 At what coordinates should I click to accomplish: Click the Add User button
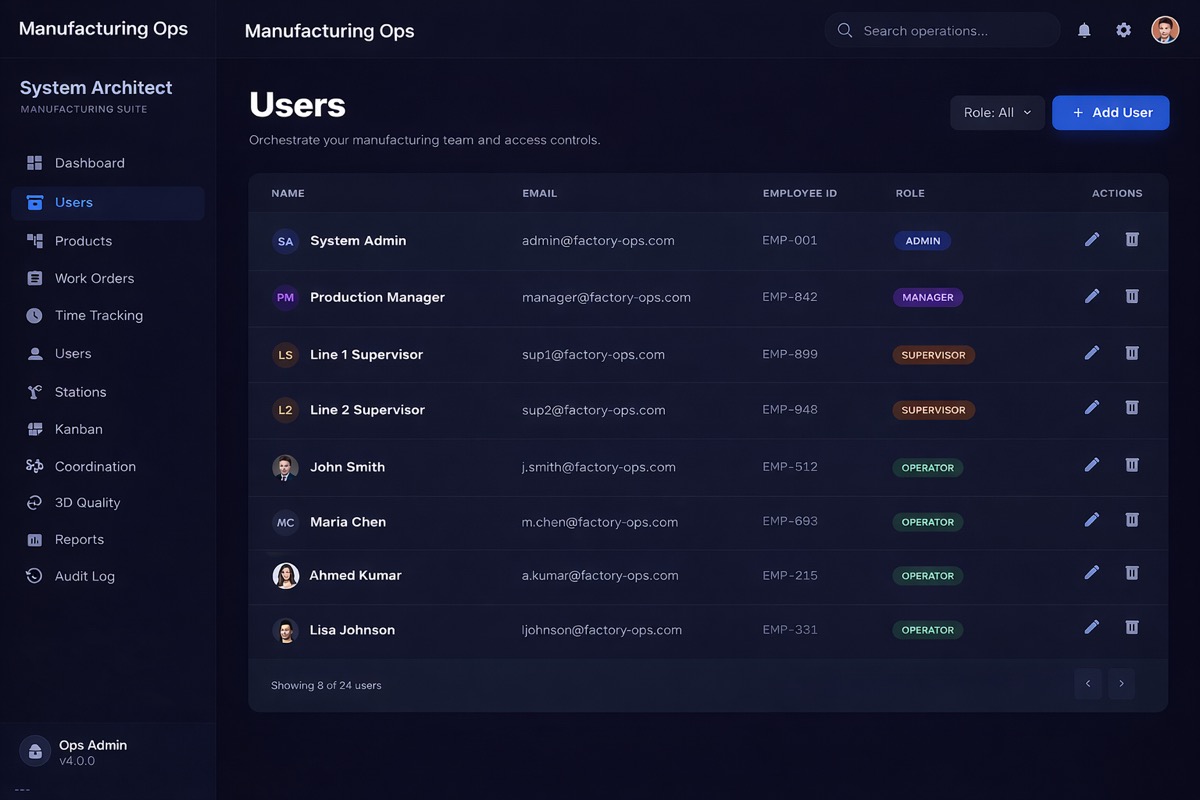[x=1110, y=112]
